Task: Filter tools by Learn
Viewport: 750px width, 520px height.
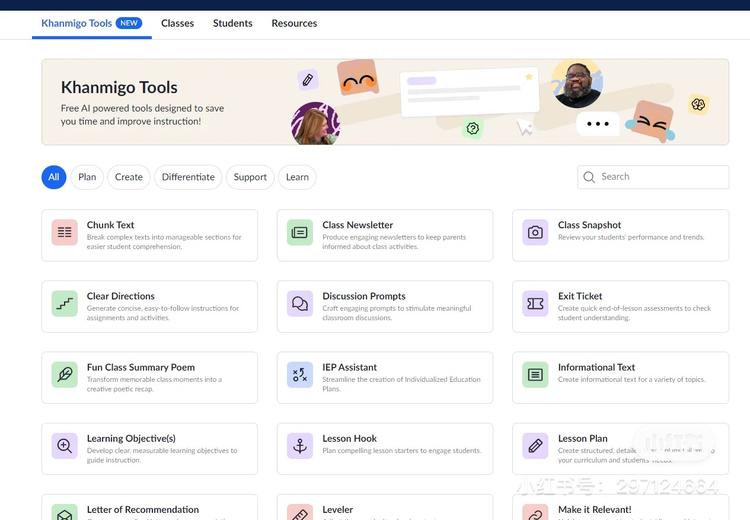Action: pyautogui.click(x=297, y=177)
